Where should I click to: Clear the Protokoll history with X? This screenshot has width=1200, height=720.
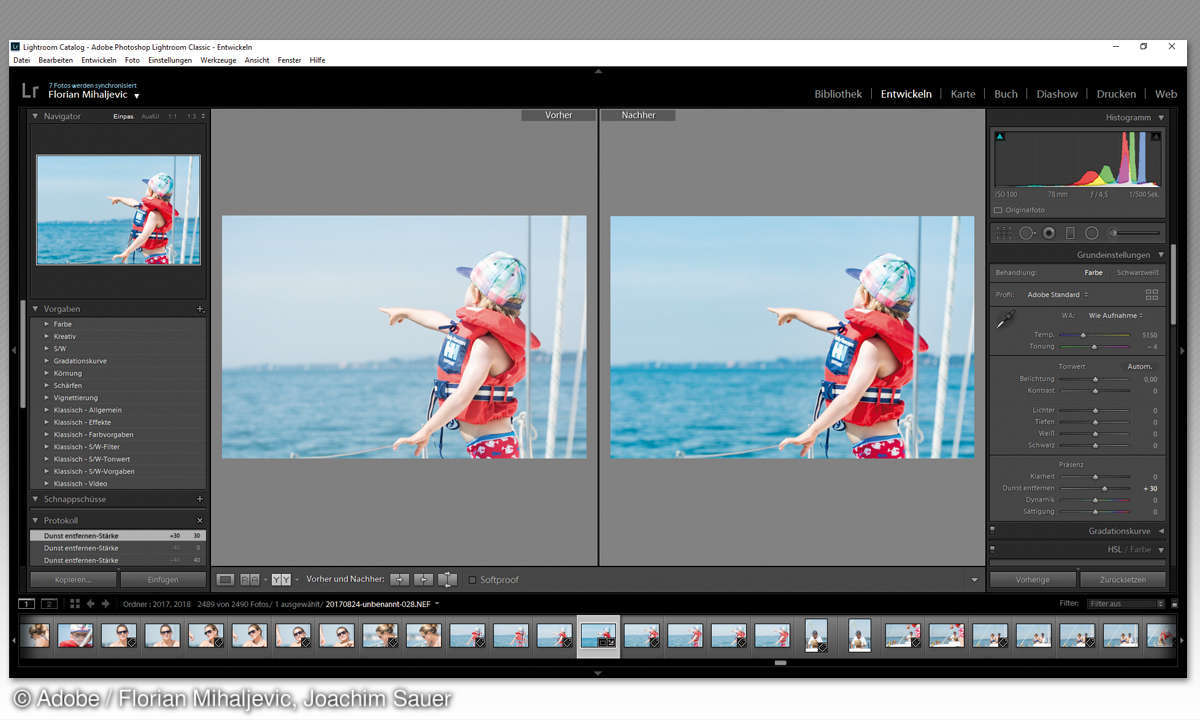200,521
